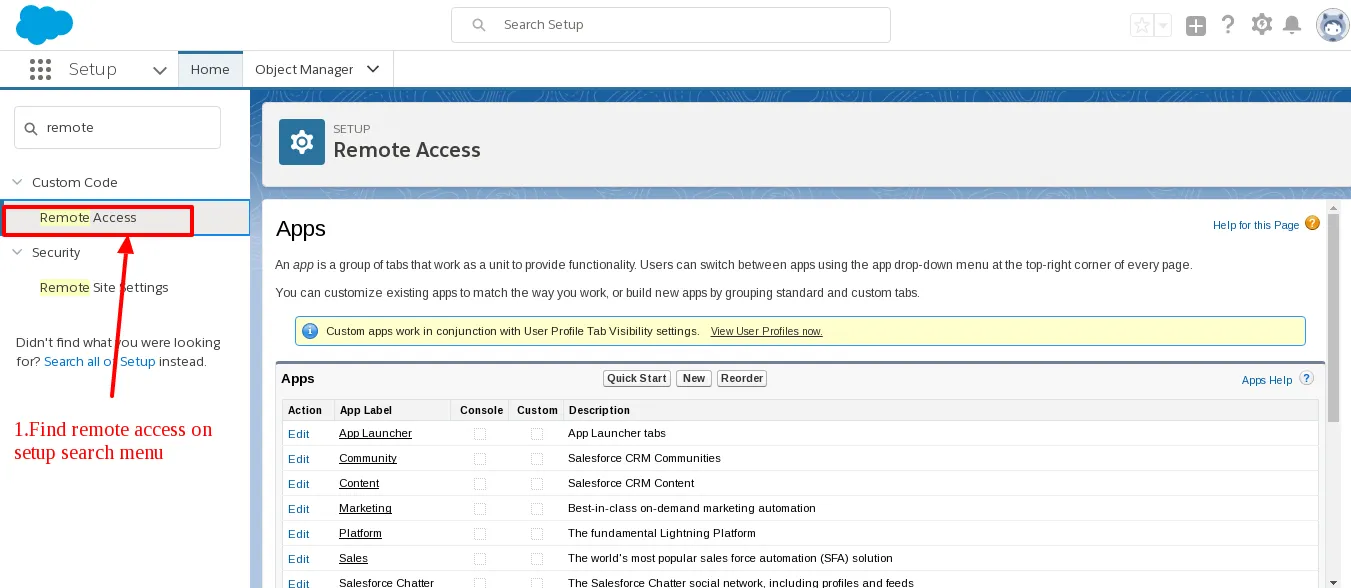Switch to the Home tab
Image resolution: width=1351 pixels, height=588 pixels.
pyautogui.click(x=210, y=69)
